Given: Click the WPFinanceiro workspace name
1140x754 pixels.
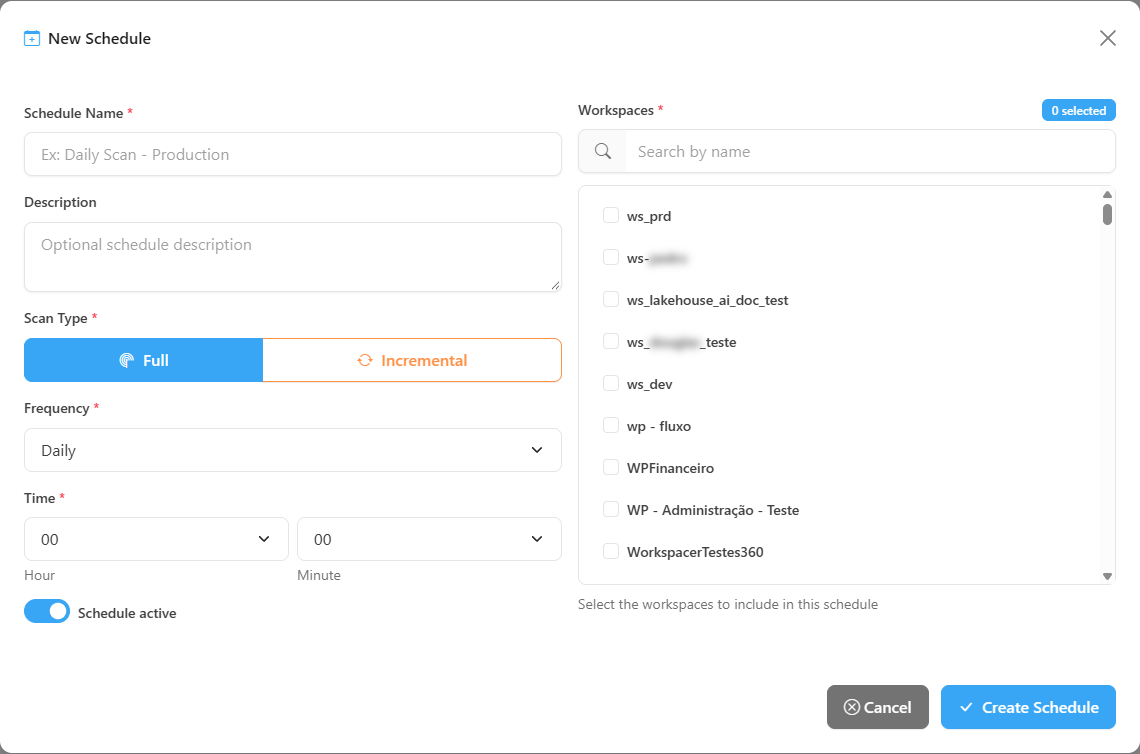Looking at the screenshot, I should [670, 468].
